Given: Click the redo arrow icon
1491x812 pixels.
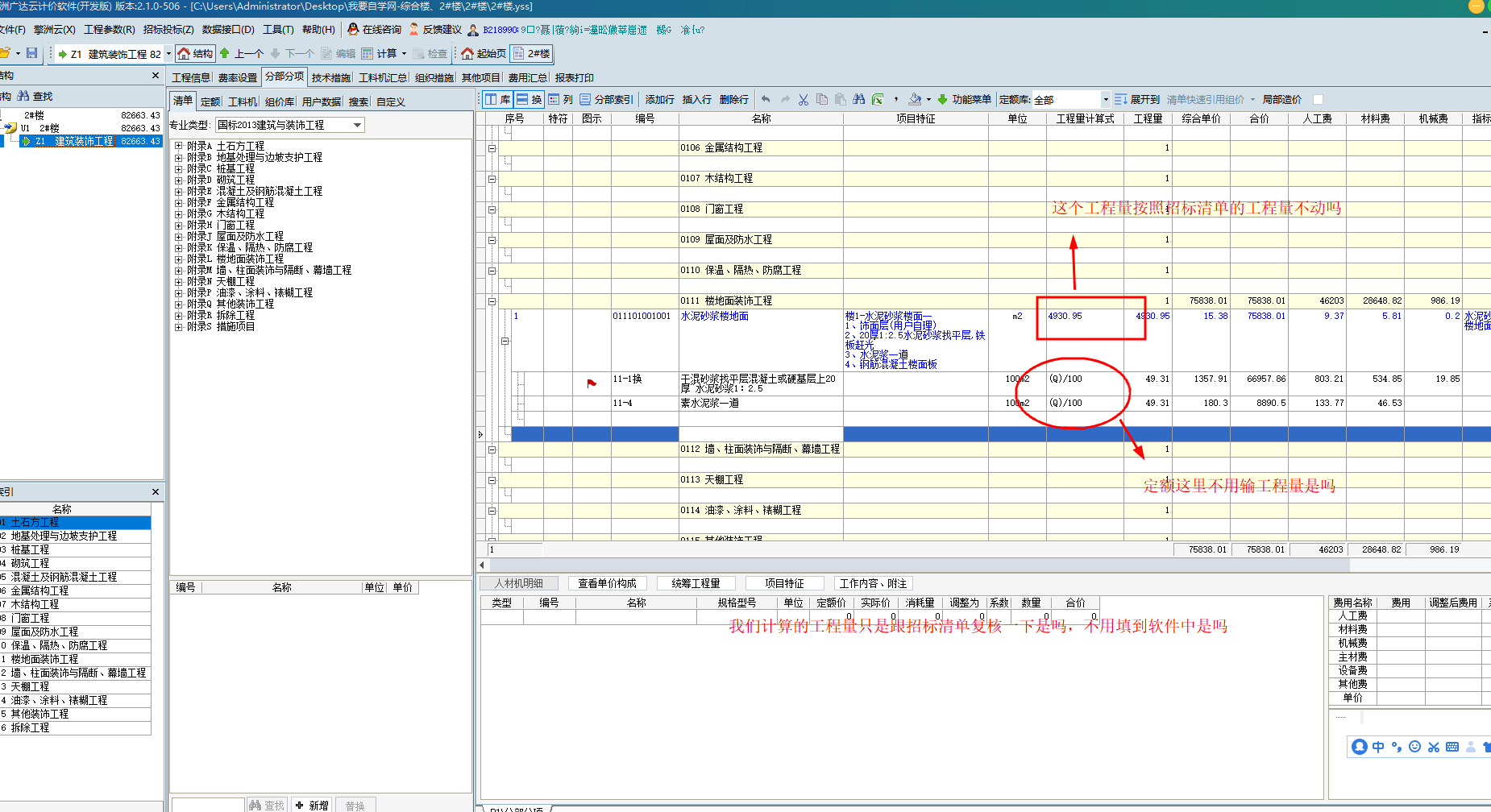Looking at the screenshot, I should 785,100.
